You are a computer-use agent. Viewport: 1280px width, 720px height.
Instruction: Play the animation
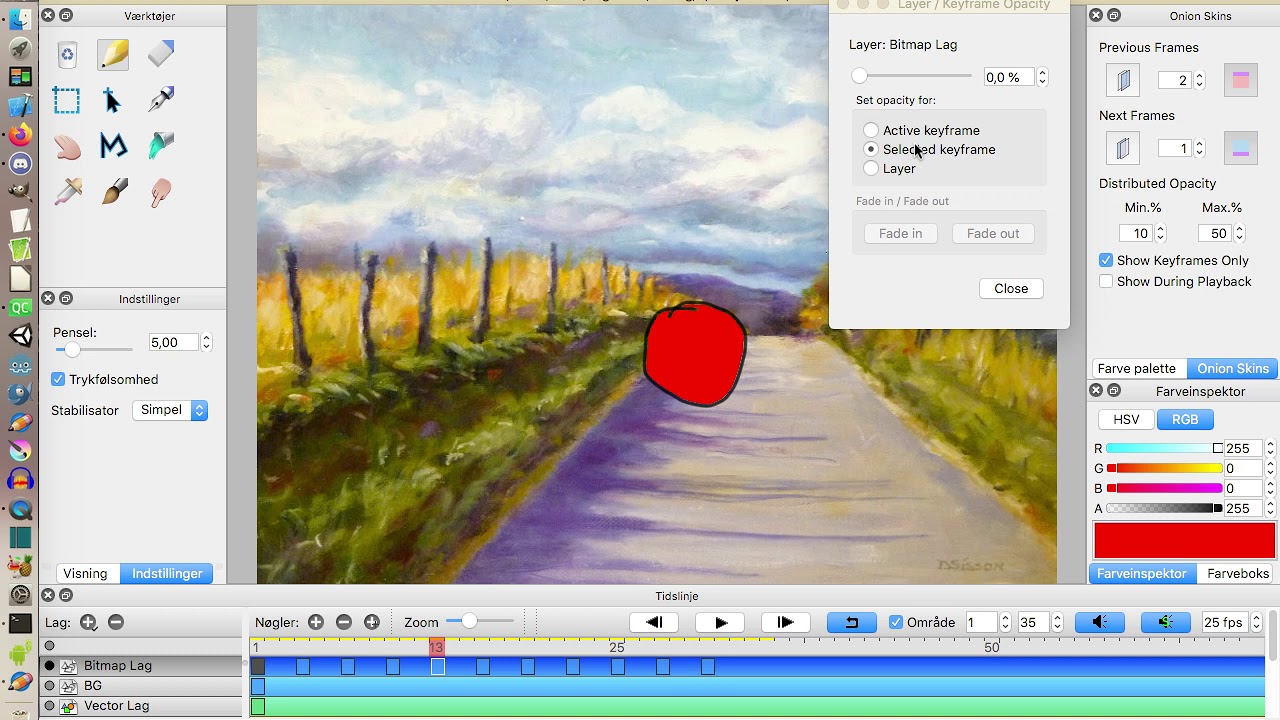click(720, 622)
